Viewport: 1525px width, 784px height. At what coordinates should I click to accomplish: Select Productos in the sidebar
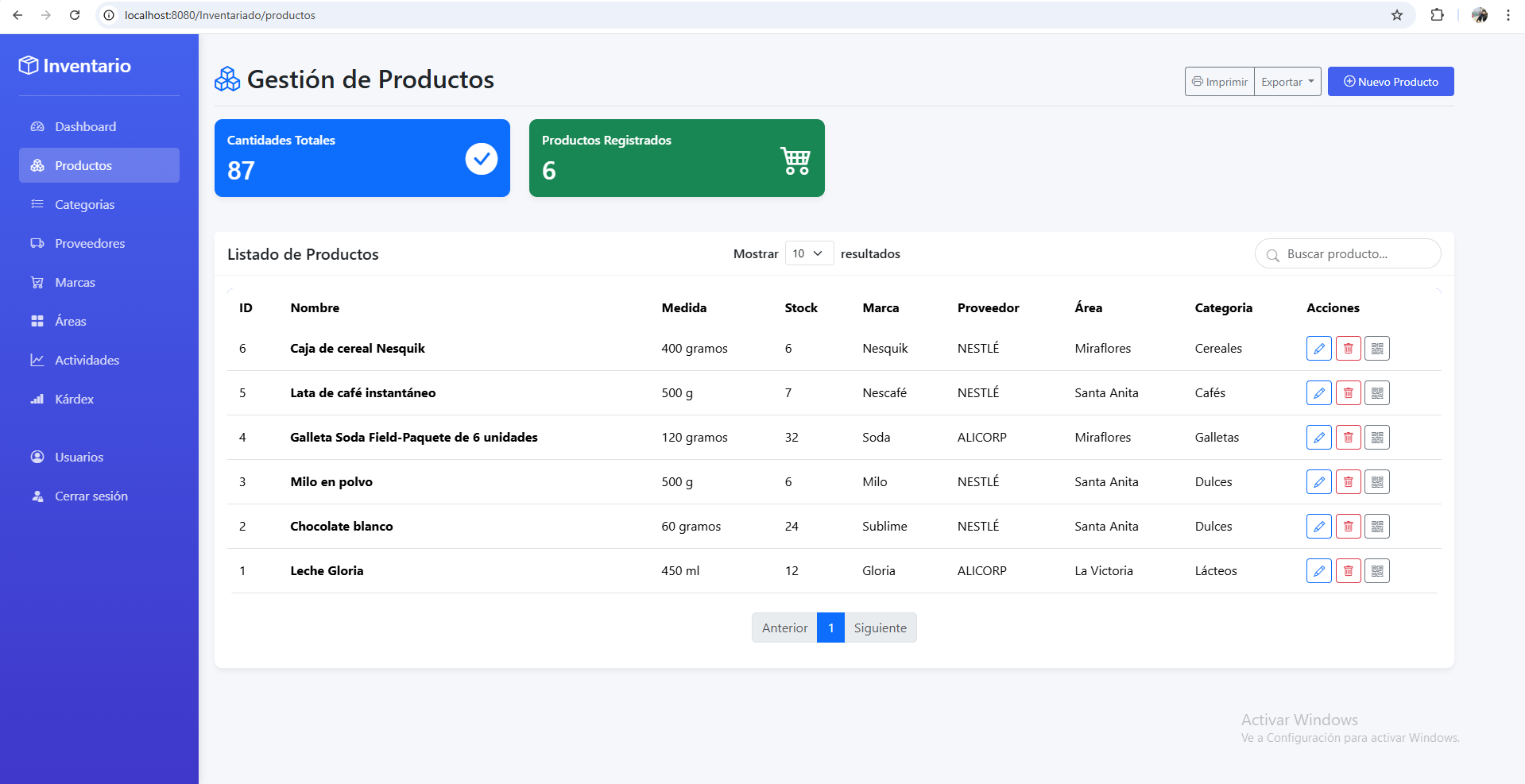pyautogui.click(x=99, y=166)
